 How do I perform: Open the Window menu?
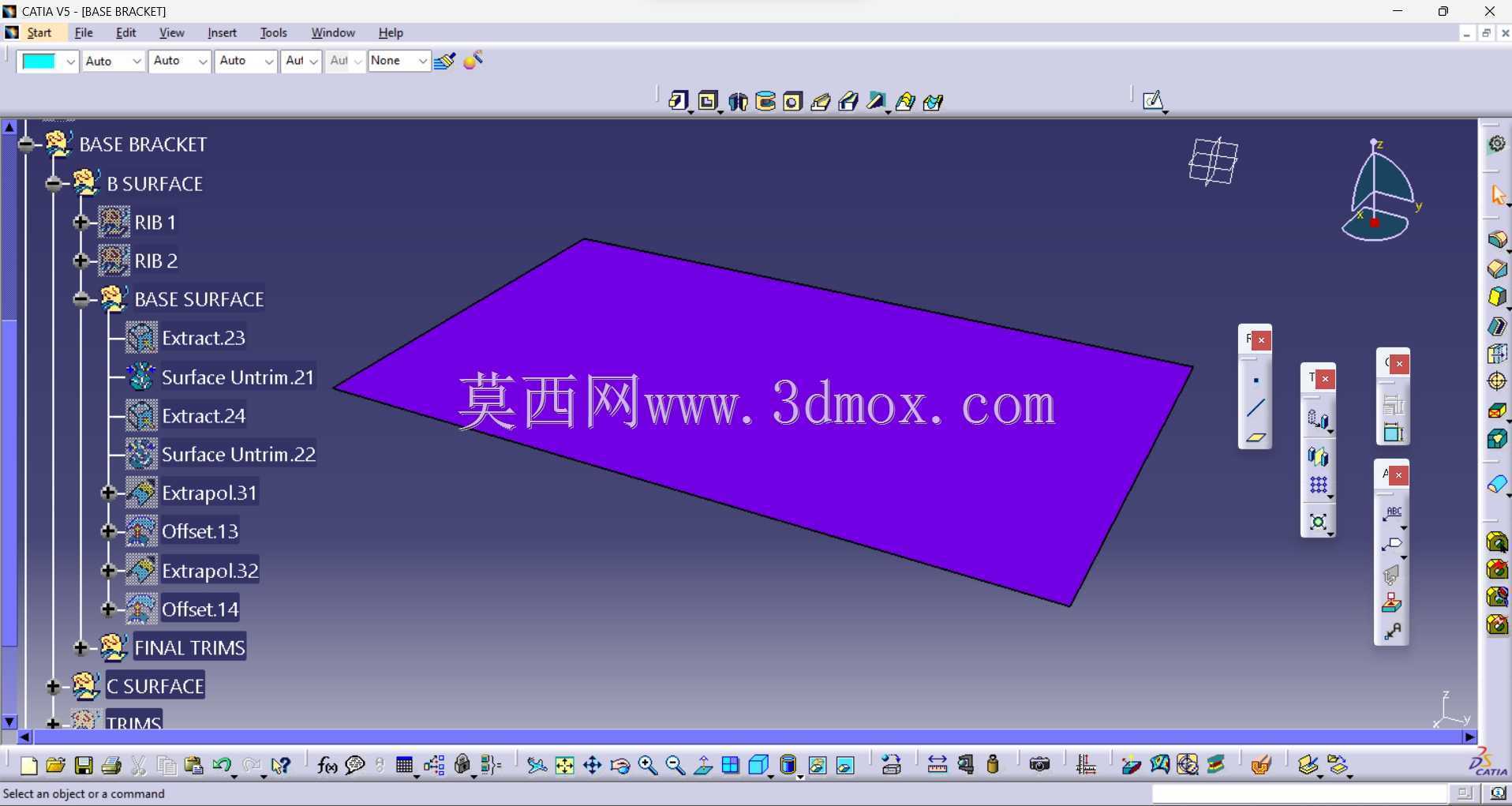(332, 32)
